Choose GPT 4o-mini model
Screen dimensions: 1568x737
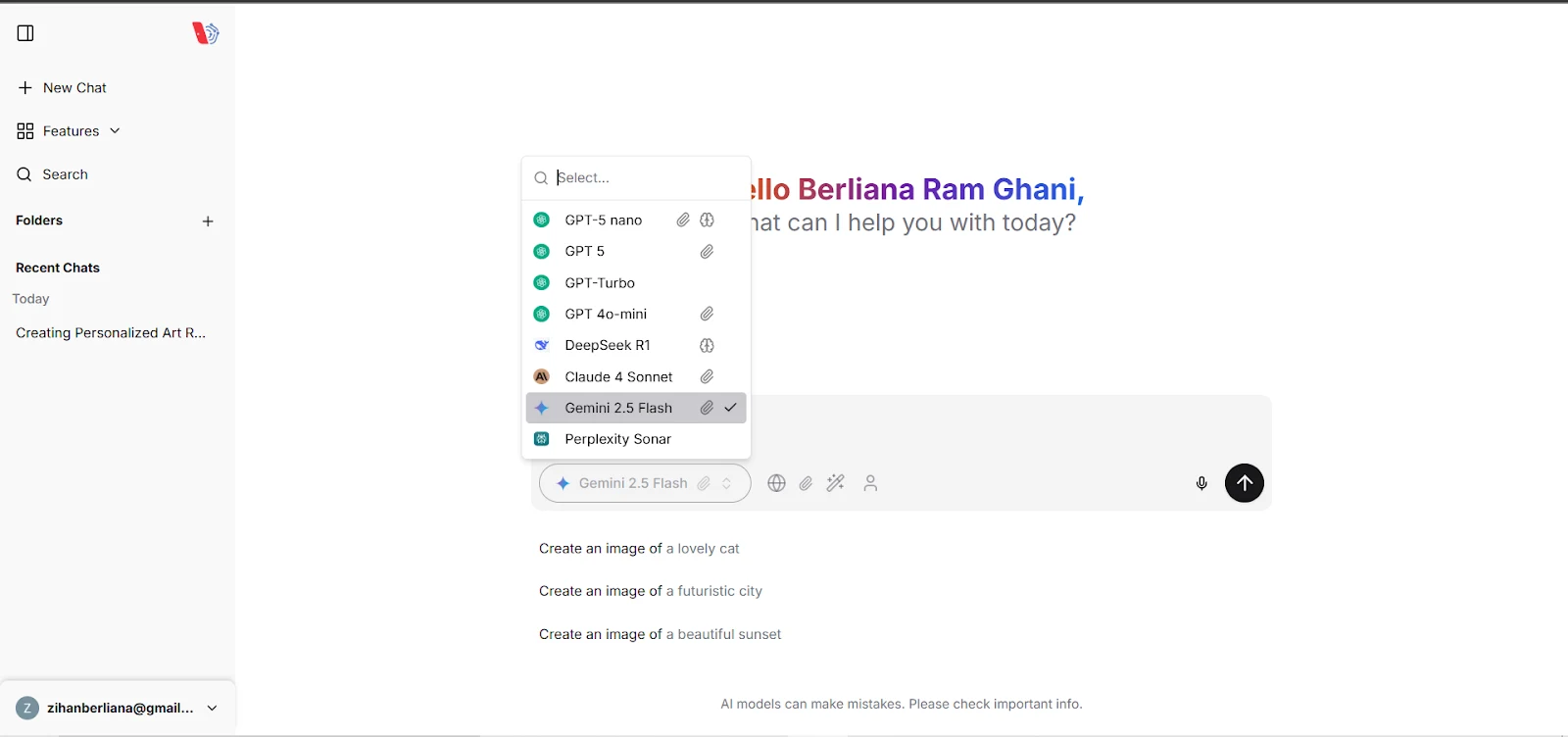[636, 314]
